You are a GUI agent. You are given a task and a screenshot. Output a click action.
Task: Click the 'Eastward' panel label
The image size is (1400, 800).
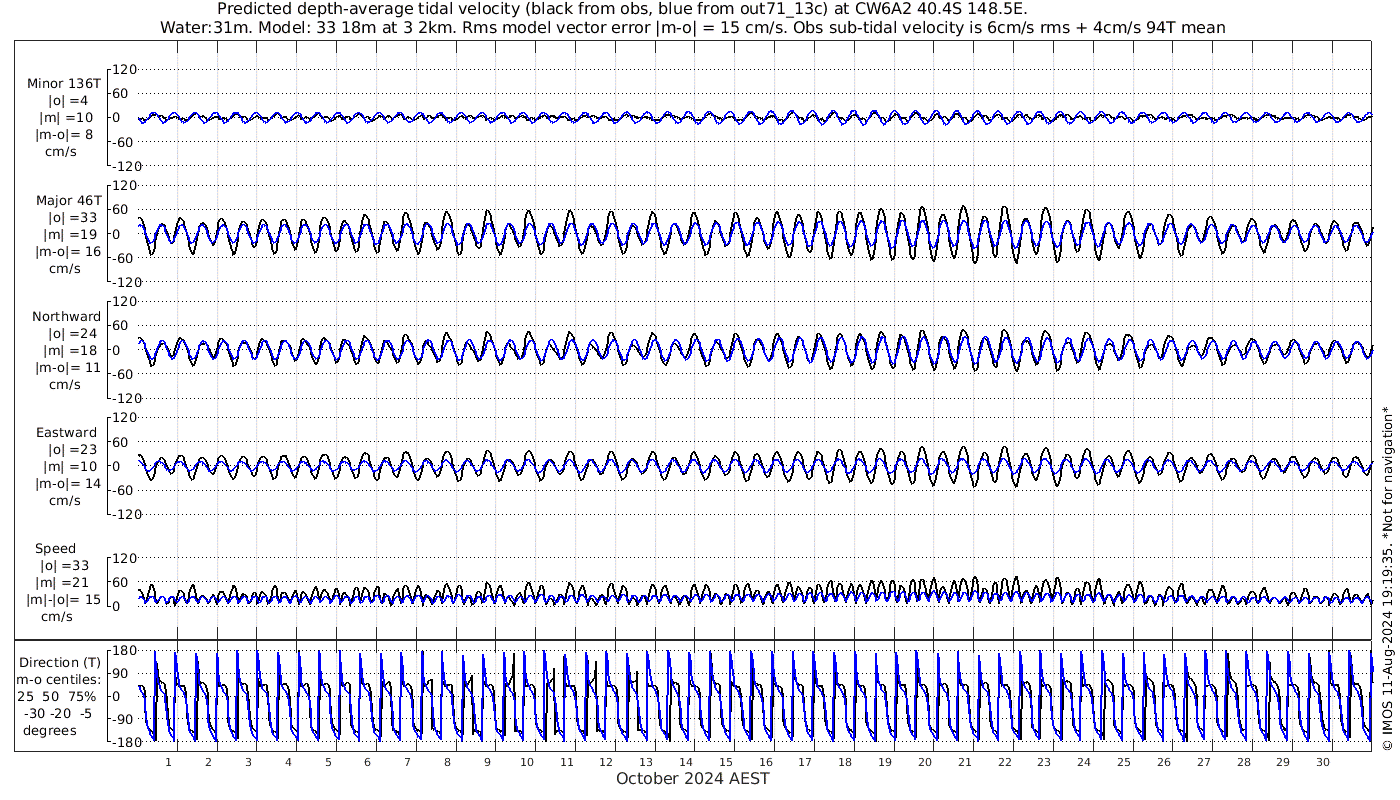point(66,433)
